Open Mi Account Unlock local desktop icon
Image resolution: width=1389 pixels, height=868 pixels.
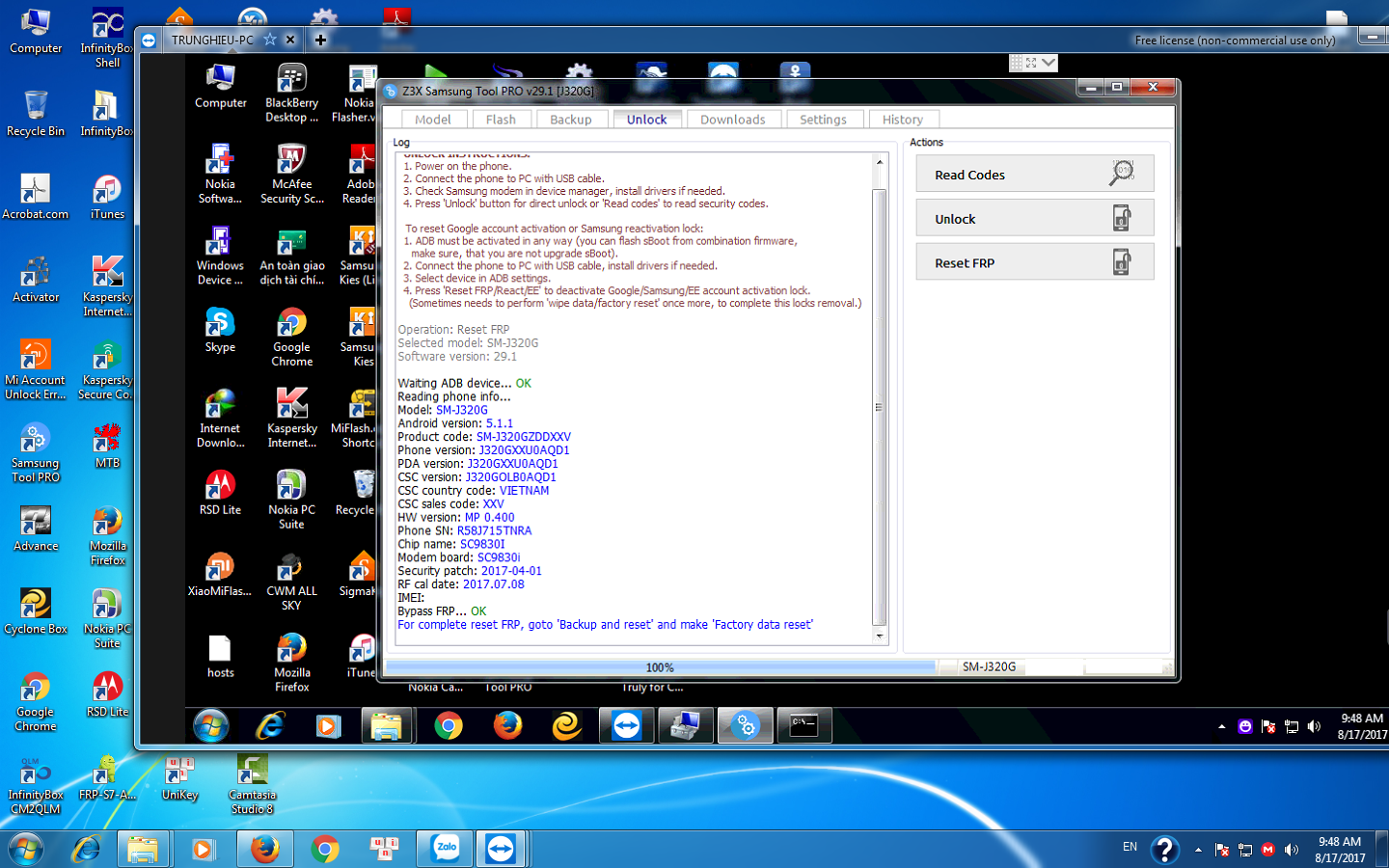(x=36, y=369)
